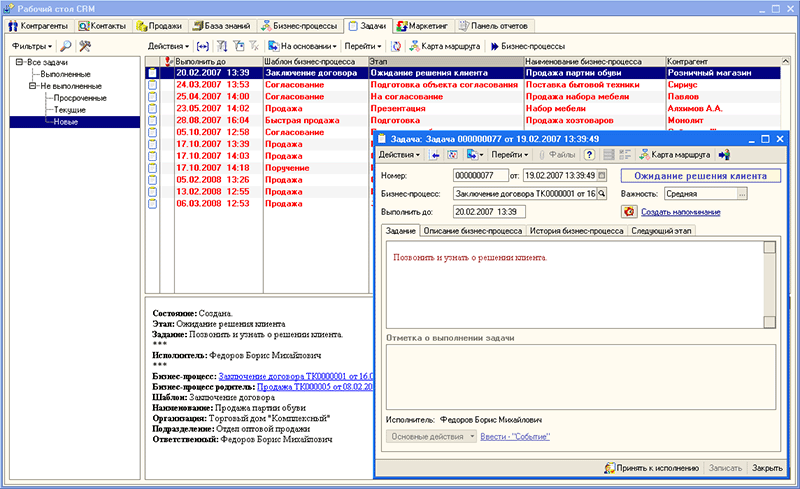Click the question mark help icon
This screenshot has width=800, height=489.
pyautogui.click(x=589, y=155)
